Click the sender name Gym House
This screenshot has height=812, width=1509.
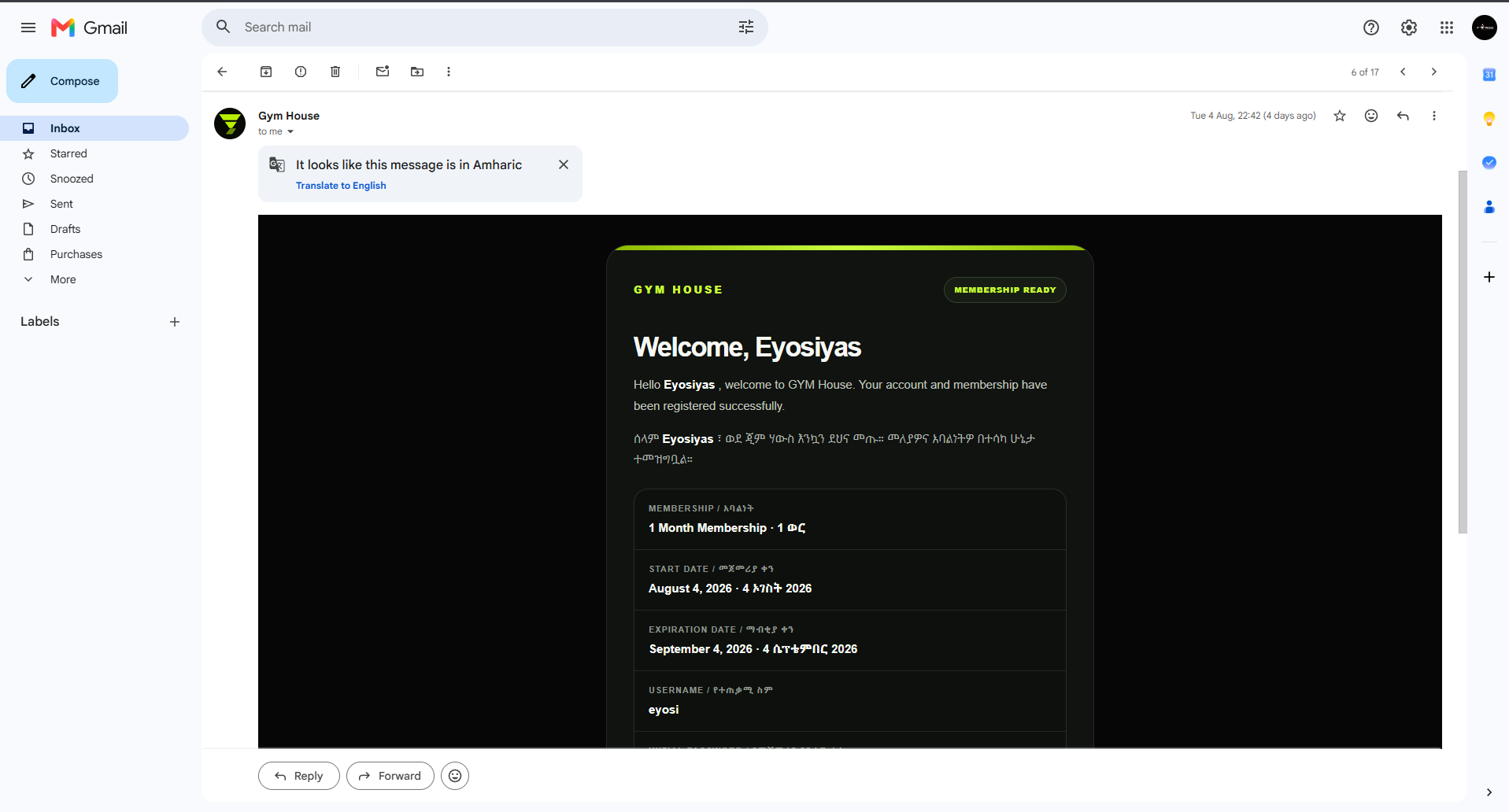[x=289, y=116]
